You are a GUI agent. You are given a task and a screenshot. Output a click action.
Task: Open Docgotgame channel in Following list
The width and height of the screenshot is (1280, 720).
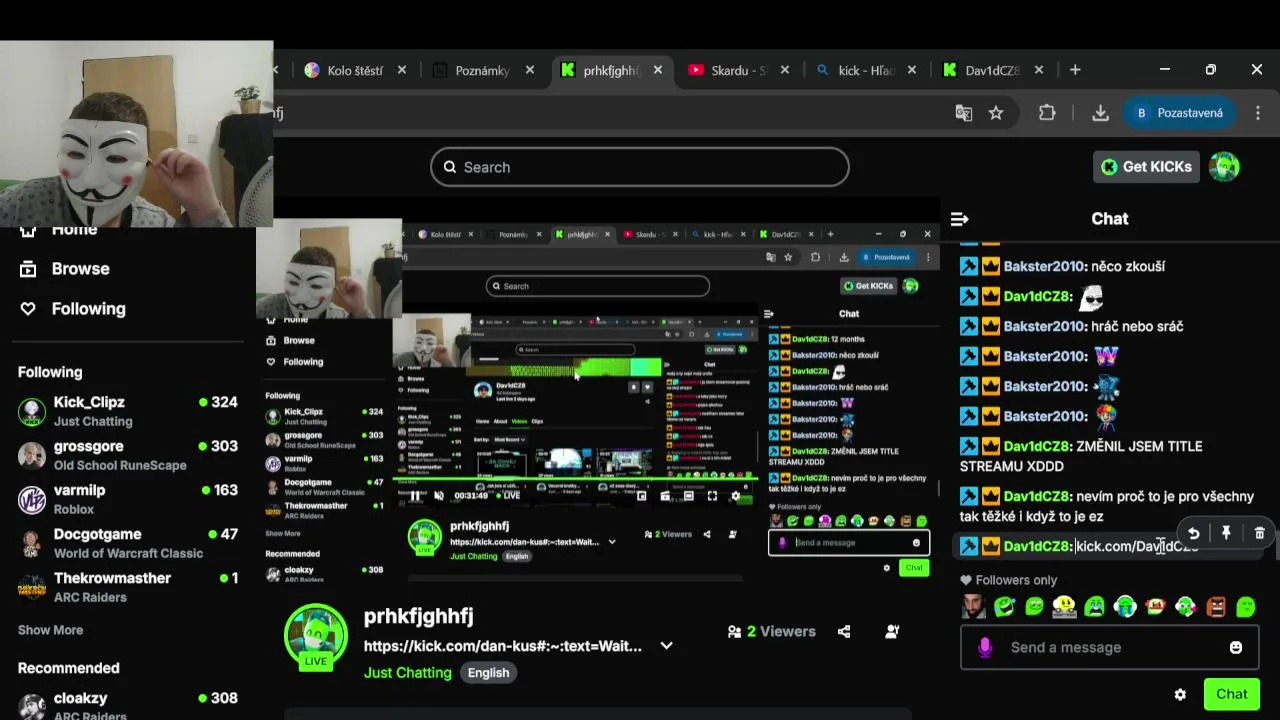pyautogui.click(x=127, y=543)
